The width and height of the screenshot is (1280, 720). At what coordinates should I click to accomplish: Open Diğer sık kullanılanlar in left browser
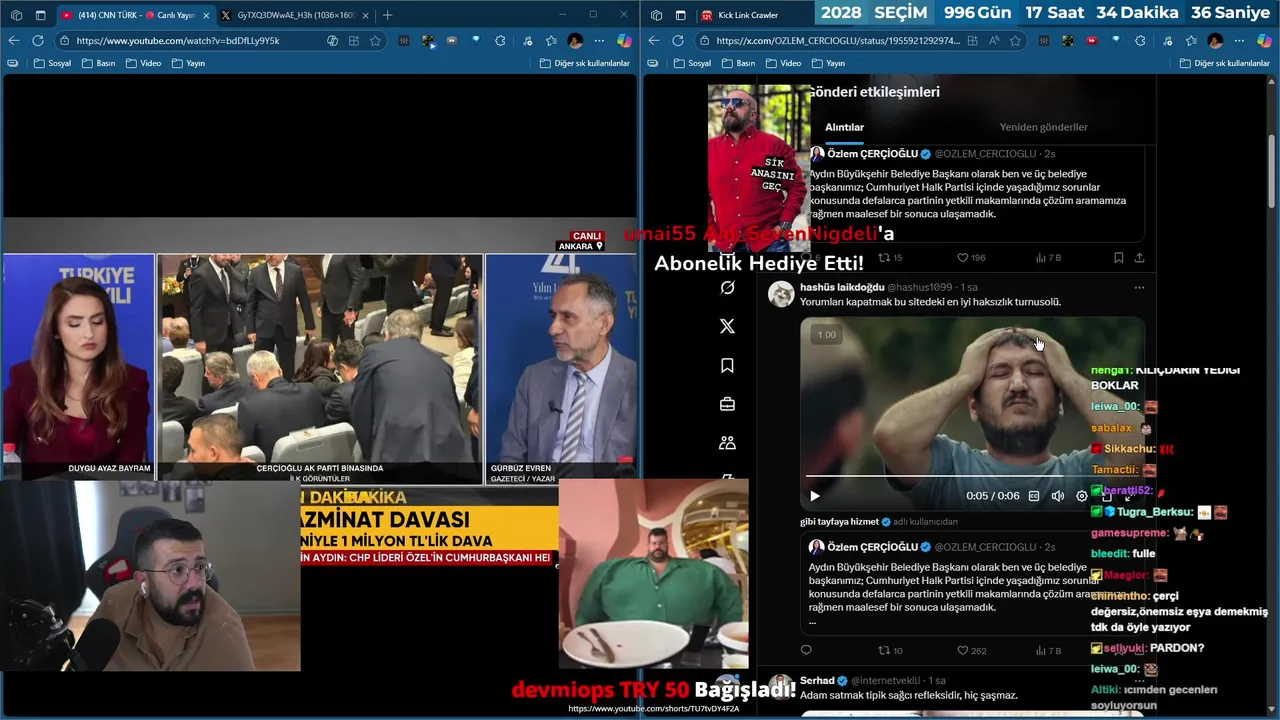tap(585, 63)
